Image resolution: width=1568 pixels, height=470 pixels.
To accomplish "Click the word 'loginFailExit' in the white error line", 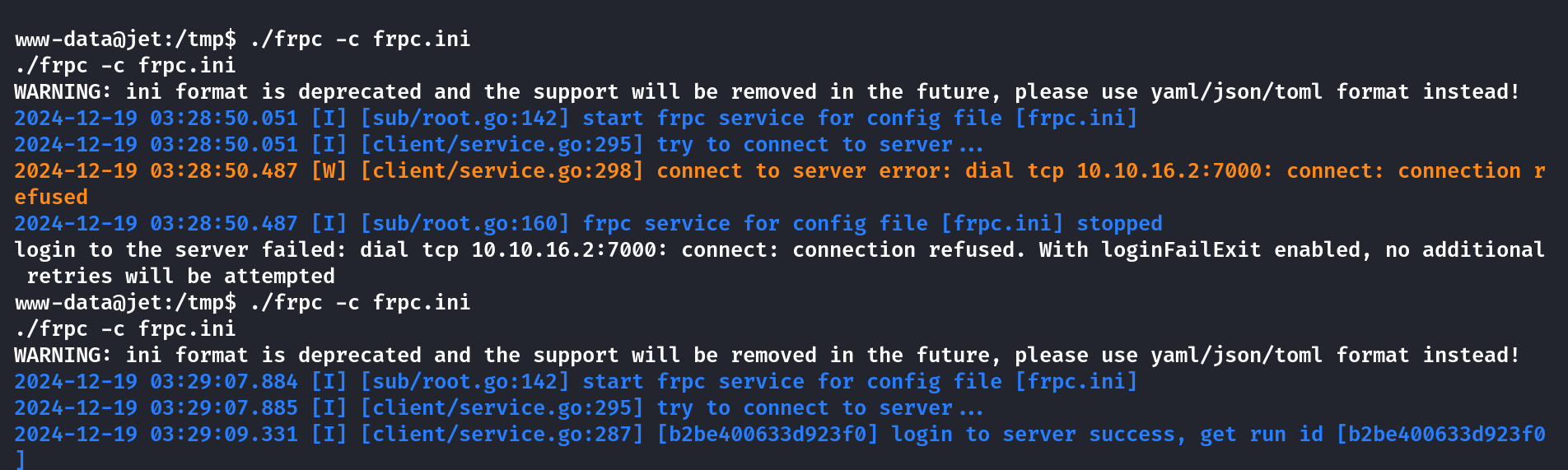I will [x=1181, y=249].
